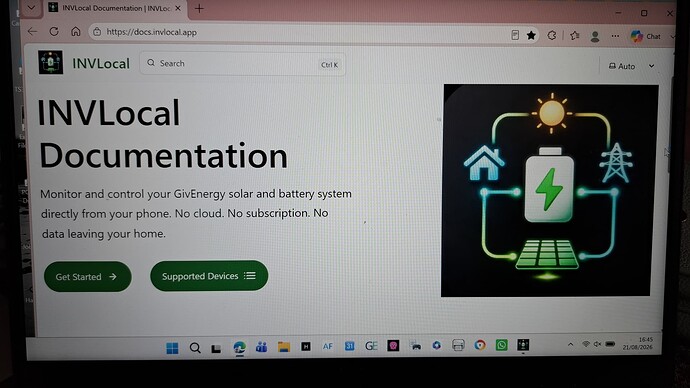Open Task View on the taskbar
690x388 pixels.
click(x=216, y=348)
